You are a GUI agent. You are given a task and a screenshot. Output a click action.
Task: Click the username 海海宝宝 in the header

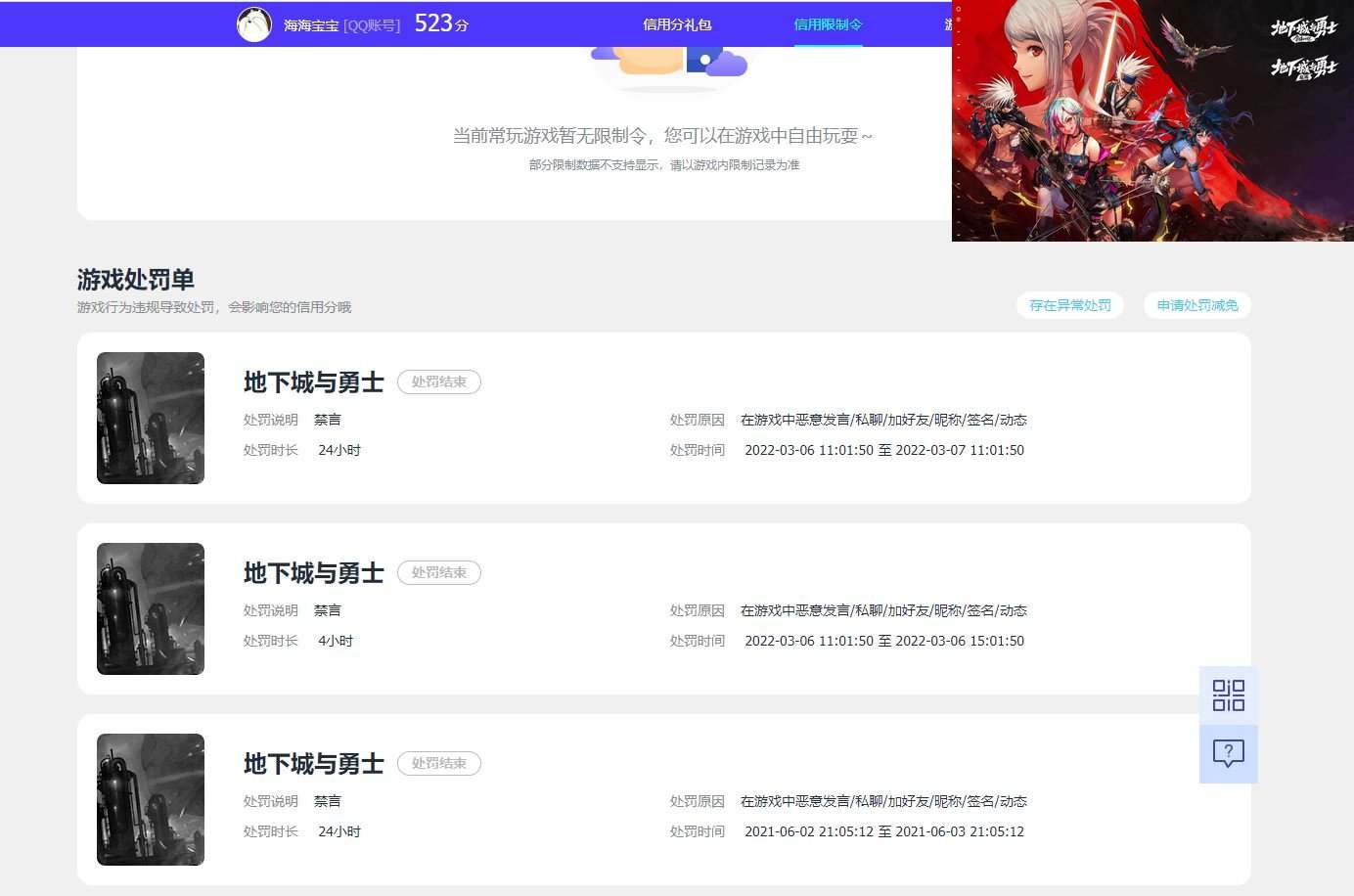pyautogui.click(x=311, y=25)
